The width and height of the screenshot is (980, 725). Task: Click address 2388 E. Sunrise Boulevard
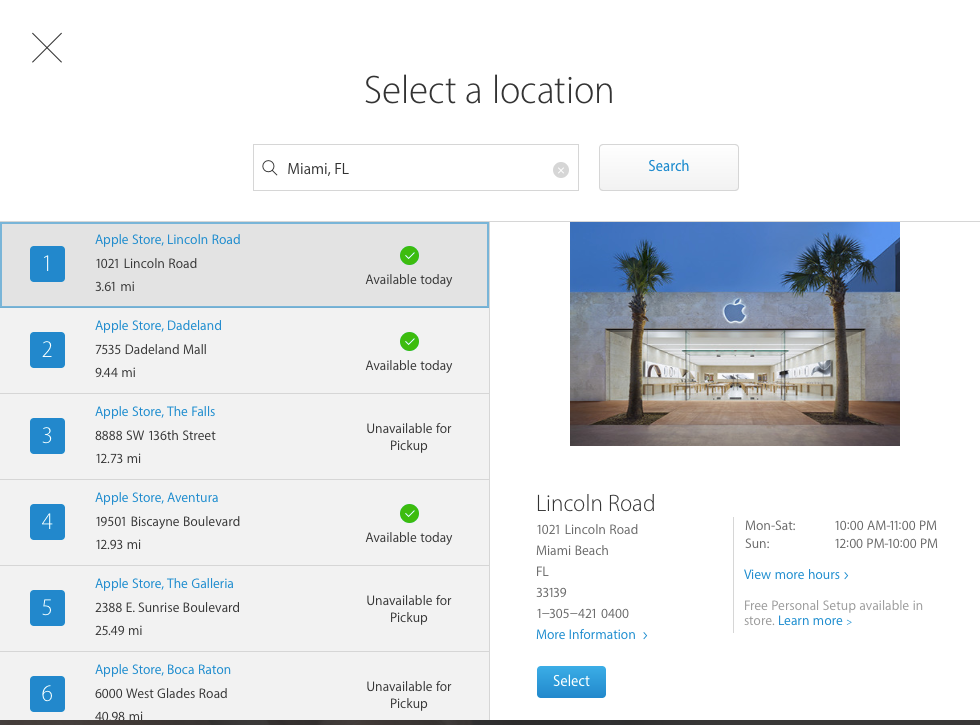click(167, 608)
